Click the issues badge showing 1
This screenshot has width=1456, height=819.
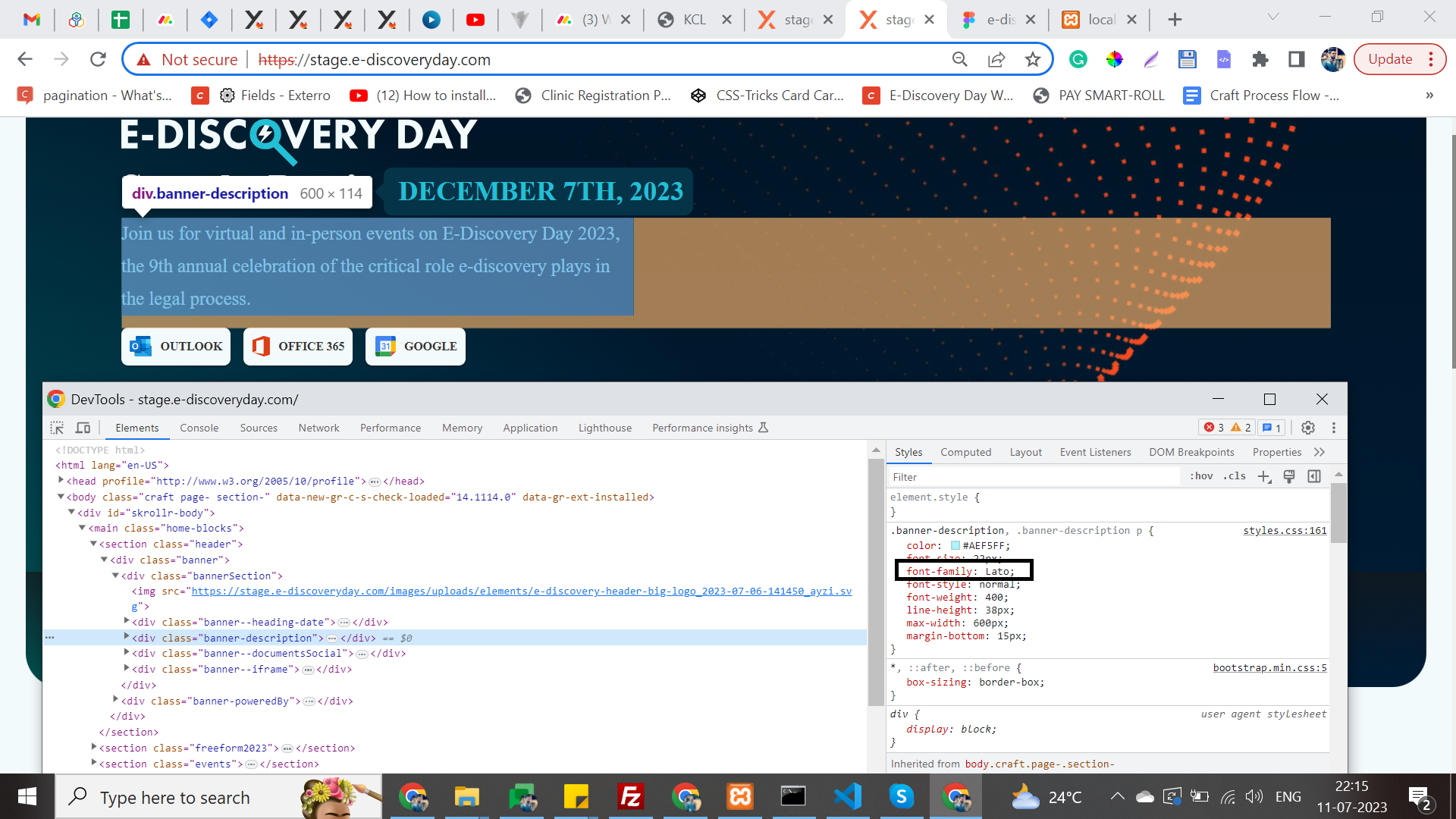pyautogui.click(x=1272, y=428)
